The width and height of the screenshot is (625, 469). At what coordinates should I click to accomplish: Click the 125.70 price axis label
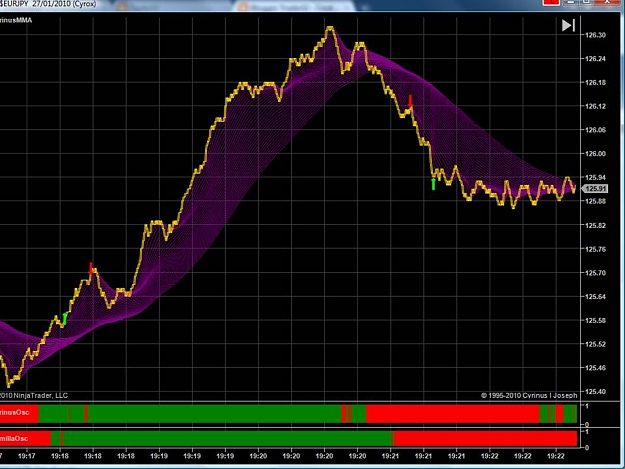tap(595, 273)
